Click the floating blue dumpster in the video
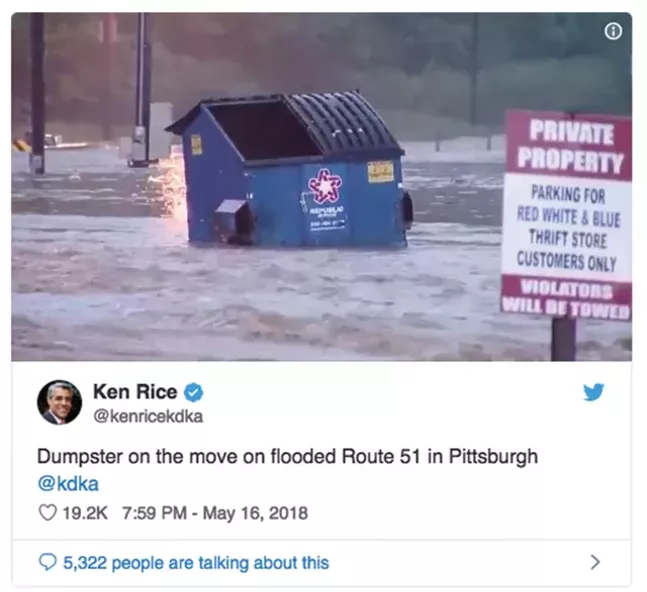The height and width of the screenshot is (592, 647). click(x=289, y=168)
